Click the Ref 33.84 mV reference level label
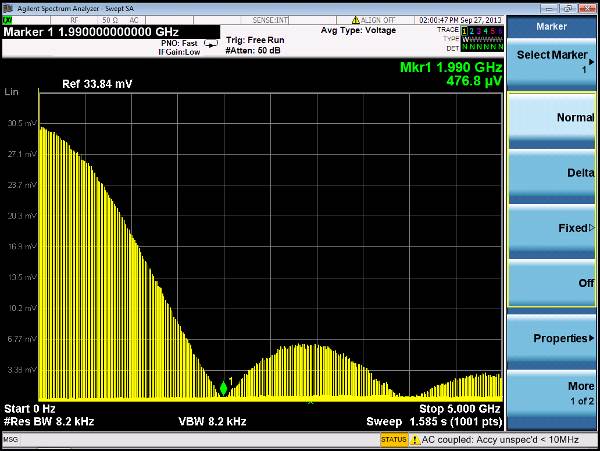The image size is (600, 451). click(x=97, y=83)
